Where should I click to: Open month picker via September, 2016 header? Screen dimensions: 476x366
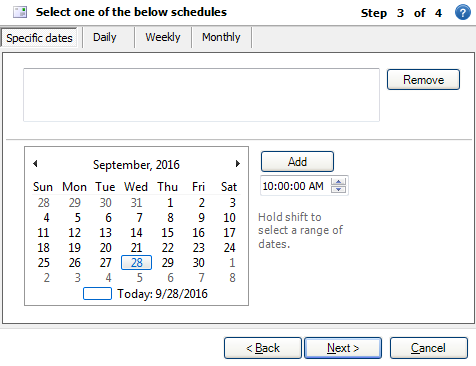click(x=136, y=165)
